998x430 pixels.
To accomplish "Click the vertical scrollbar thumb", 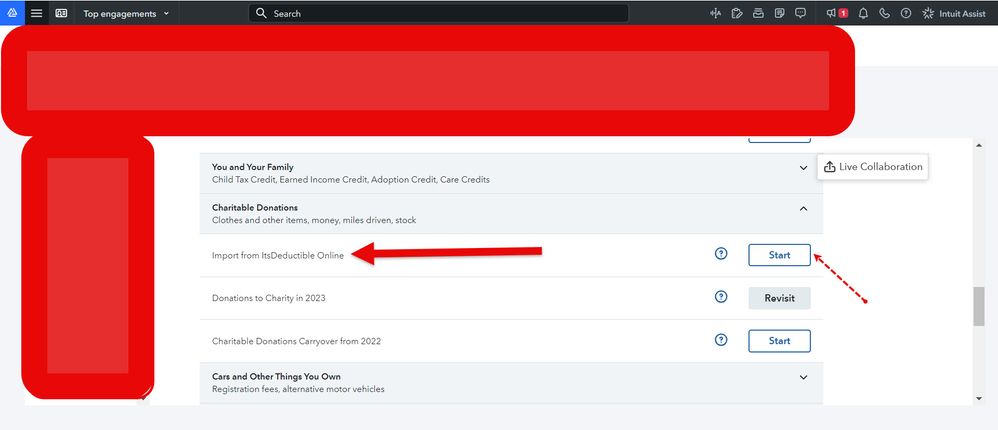I will [x=979, y=306].
